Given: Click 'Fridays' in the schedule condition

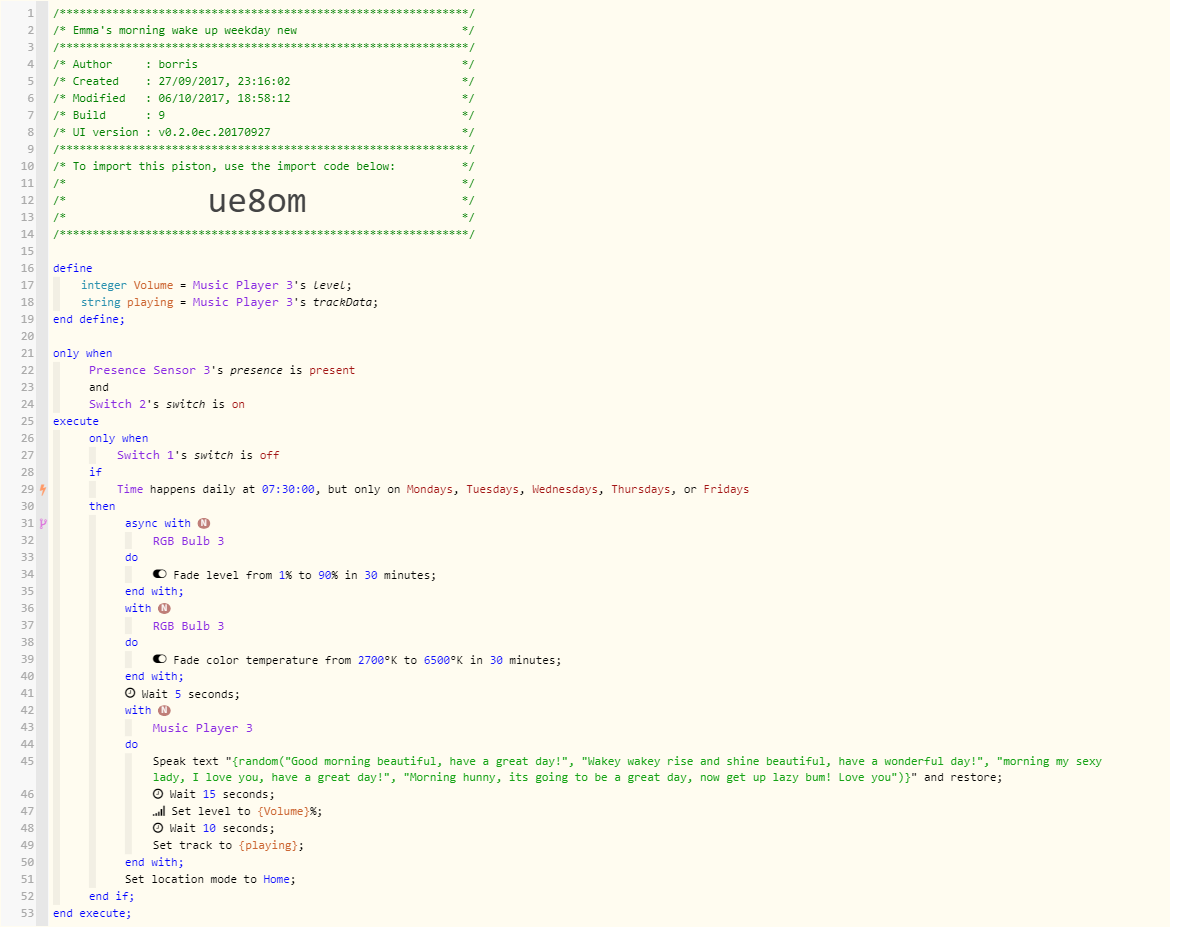Looking at the screenshot, I should pyautogui.click(x=726, y=490).
